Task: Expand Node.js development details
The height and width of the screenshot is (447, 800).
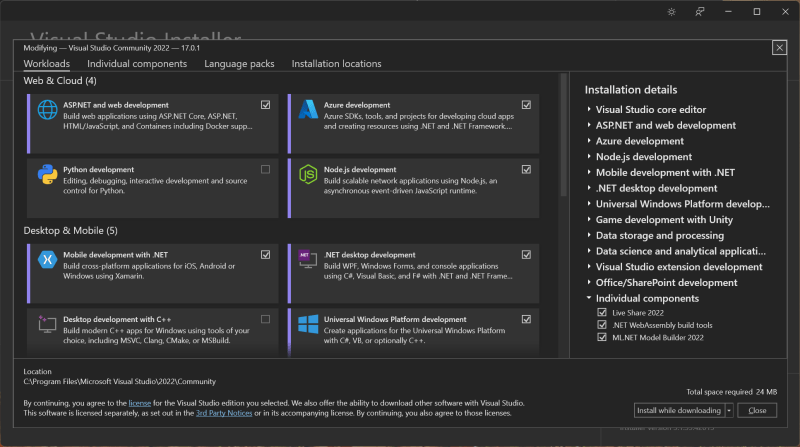Action: 589,157
